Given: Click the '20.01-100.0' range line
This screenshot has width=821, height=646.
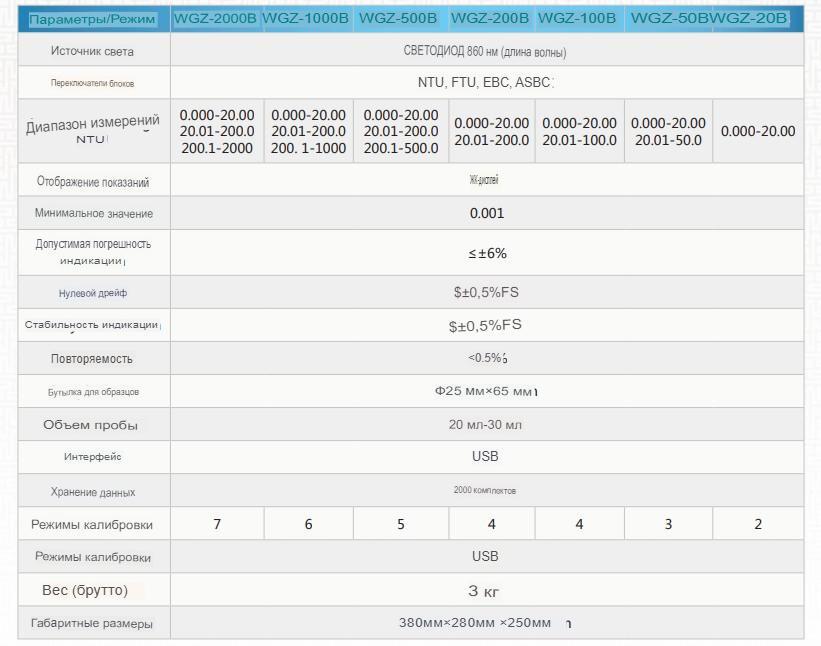Looking at the screenshot, I should (580, 140).
